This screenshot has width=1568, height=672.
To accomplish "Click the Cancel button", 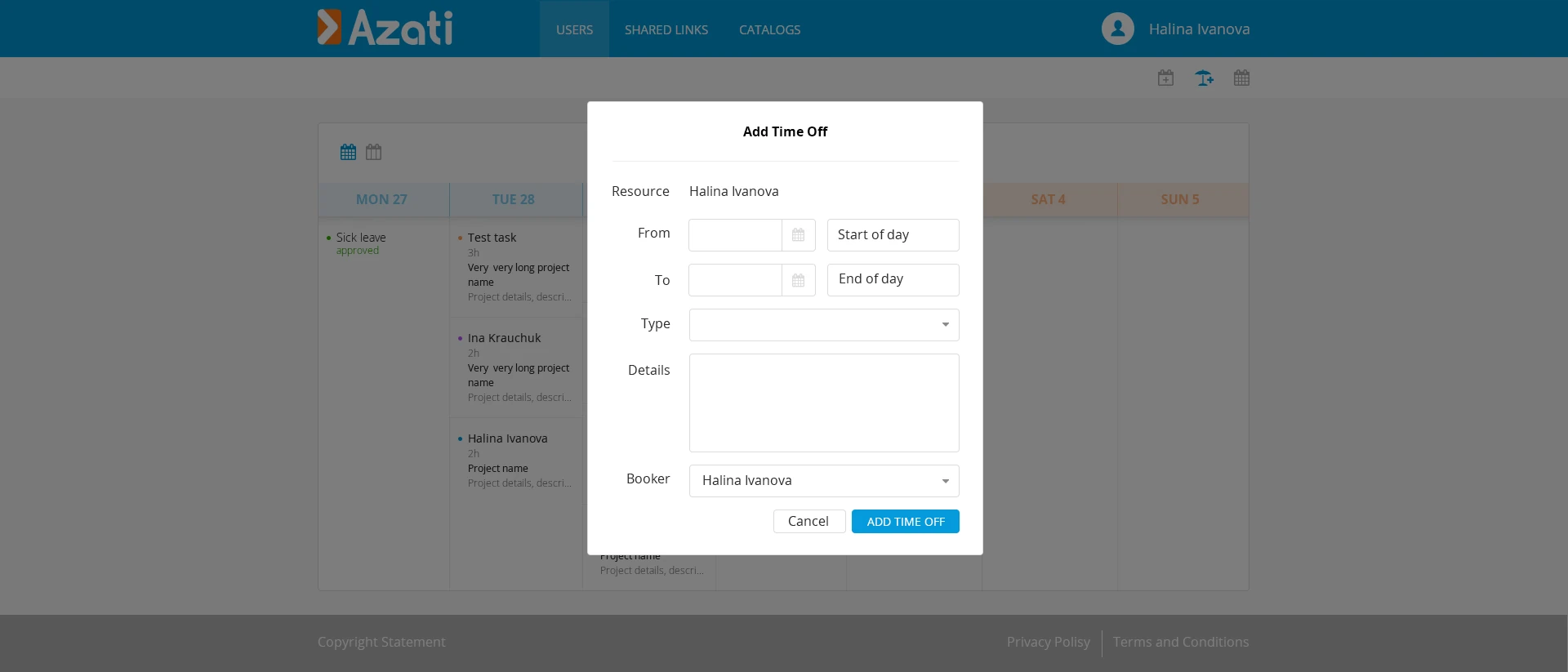I will 808,521.
